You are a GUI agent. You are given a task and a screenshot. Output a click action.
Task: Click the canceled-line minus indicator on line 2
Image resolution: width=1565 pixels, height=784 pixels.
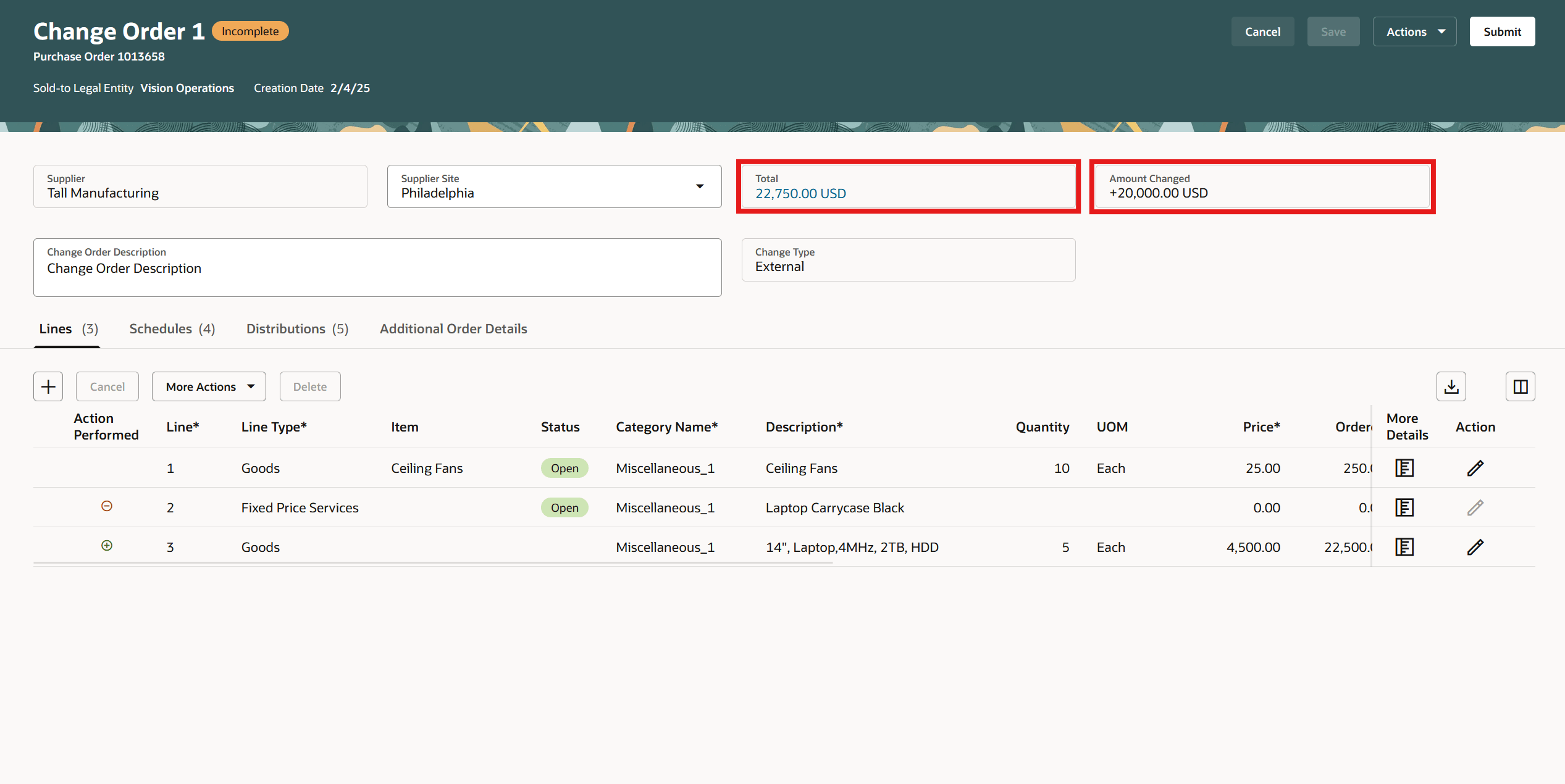pyautogui.click(x=107, y=506)
